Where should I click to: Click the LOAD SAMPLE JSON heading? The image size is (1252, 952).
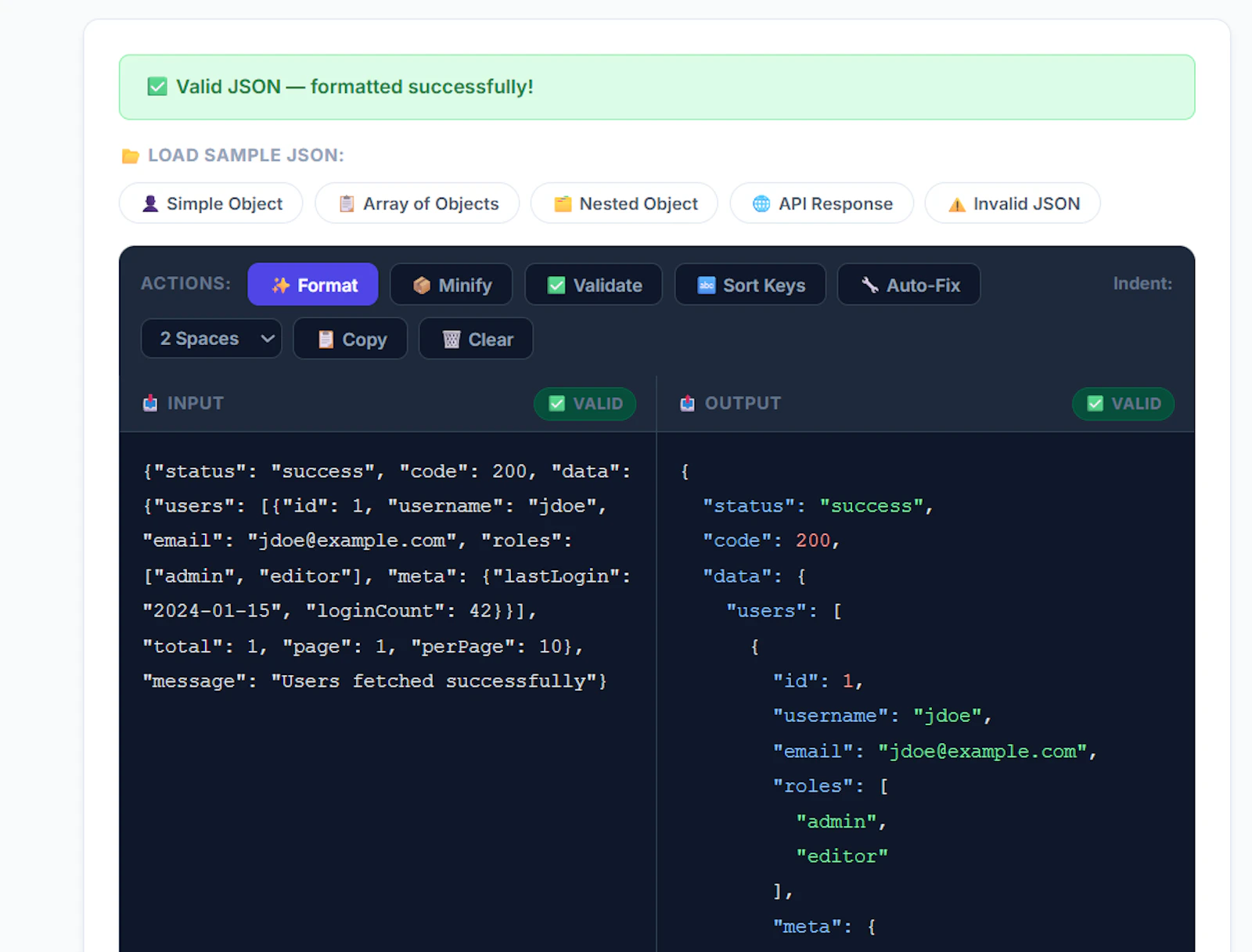pyautogui.click(x=246, y=156)
